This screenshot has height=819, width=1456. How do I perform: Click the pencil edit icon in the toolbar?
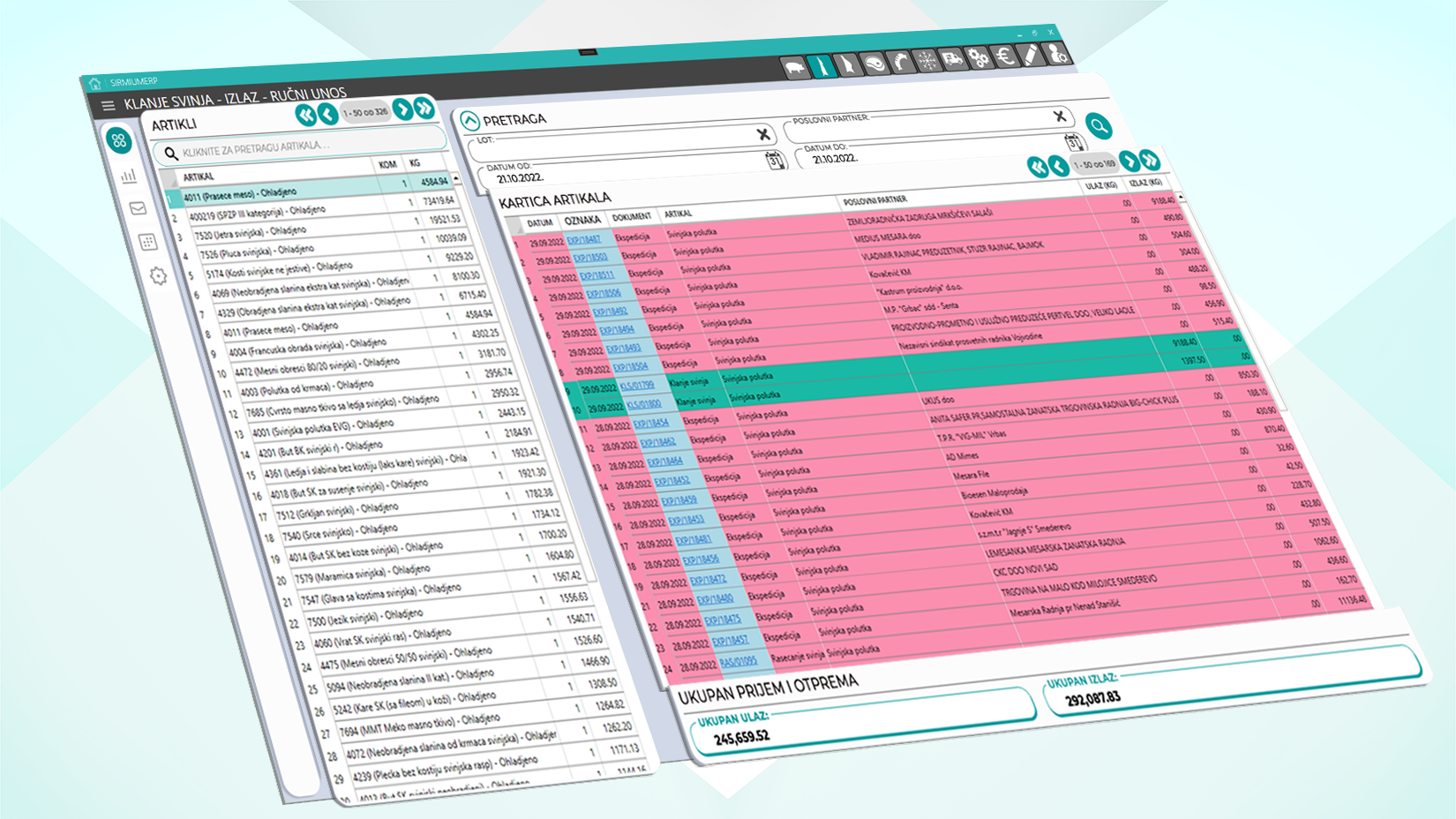[1031, 56]
